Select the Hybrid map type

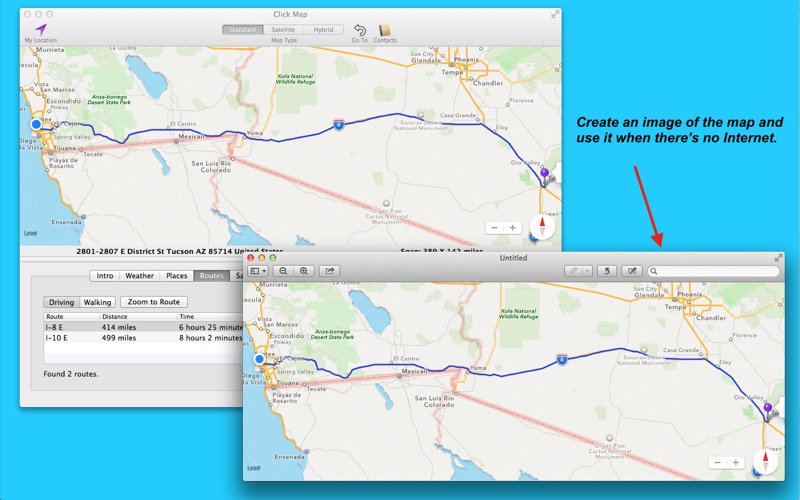(323, 30)
